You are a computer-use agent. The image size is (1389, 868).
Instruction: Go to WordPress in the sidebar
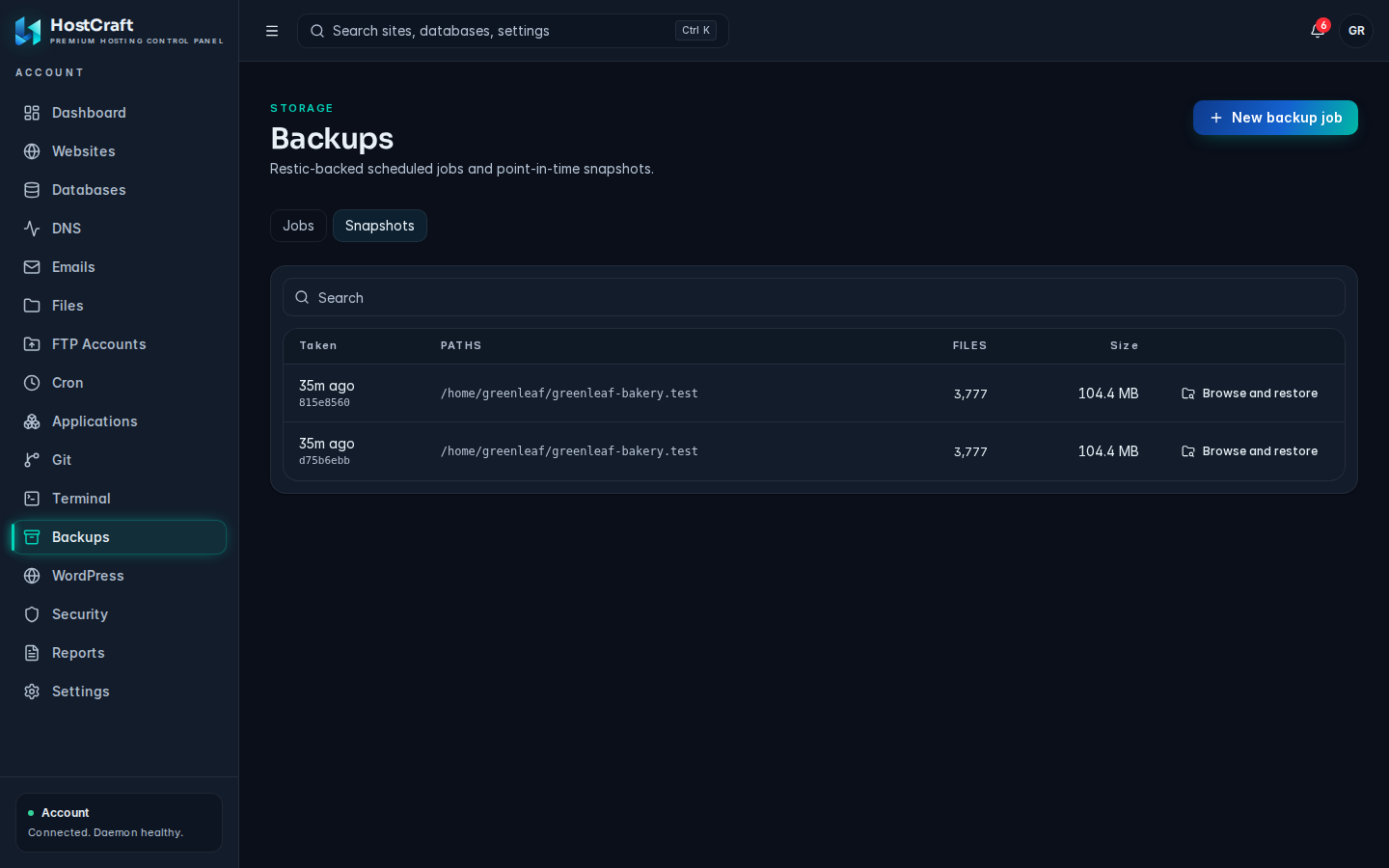(119, 576)
